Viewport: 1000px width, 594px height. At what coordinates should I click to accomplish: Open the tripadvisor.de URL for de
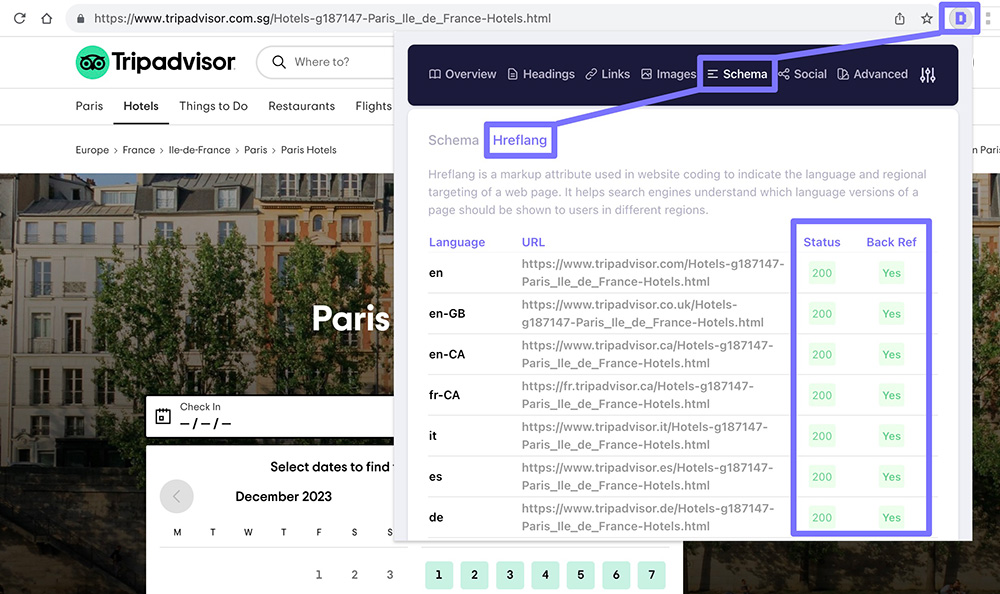(x=648, y=518)
